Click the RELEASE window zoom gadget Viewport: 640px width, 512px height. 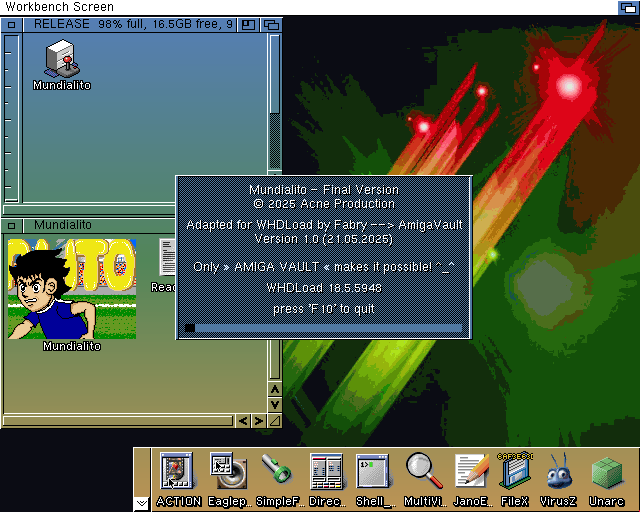248,24
